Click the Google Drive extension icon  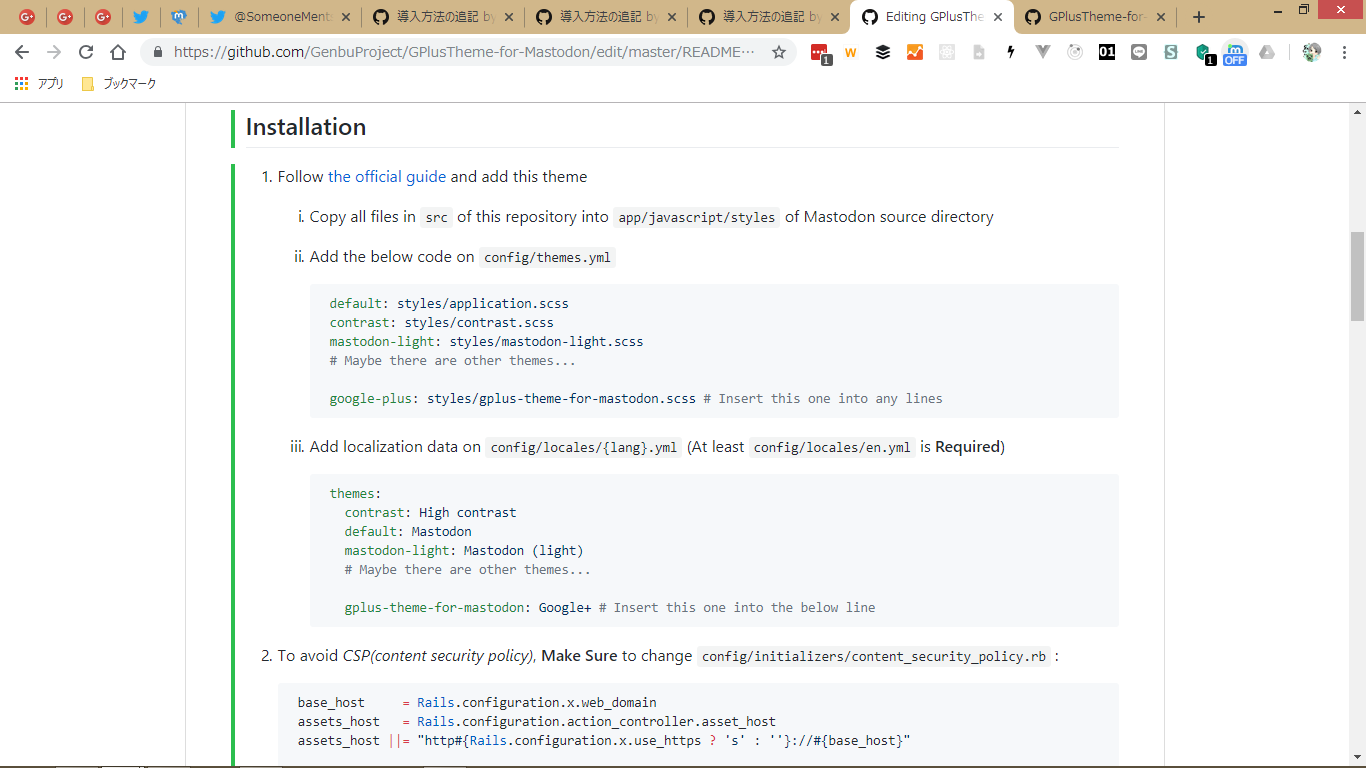pyautogui.click(x=1267, y=53)
